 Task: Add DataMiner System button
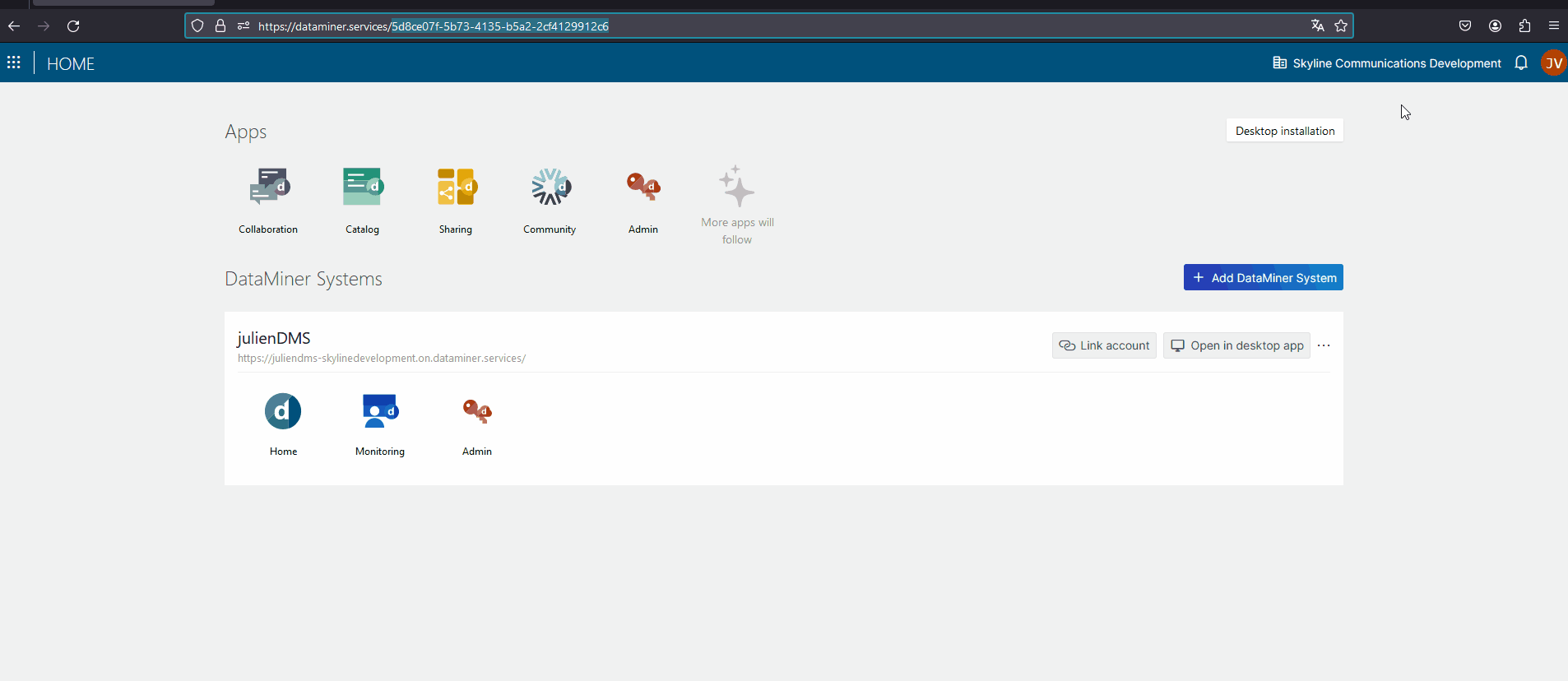coord(1264,277)
